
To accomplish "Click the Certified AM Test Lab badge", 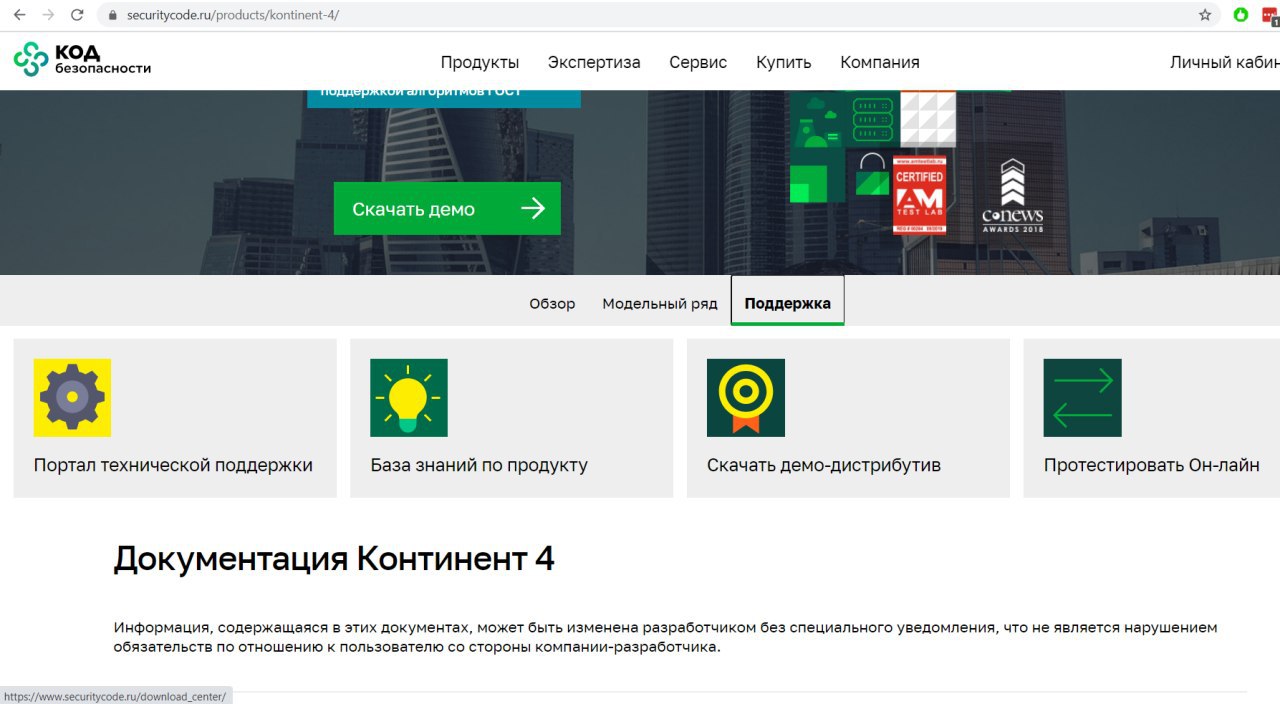I will click(x=919, y=194).
